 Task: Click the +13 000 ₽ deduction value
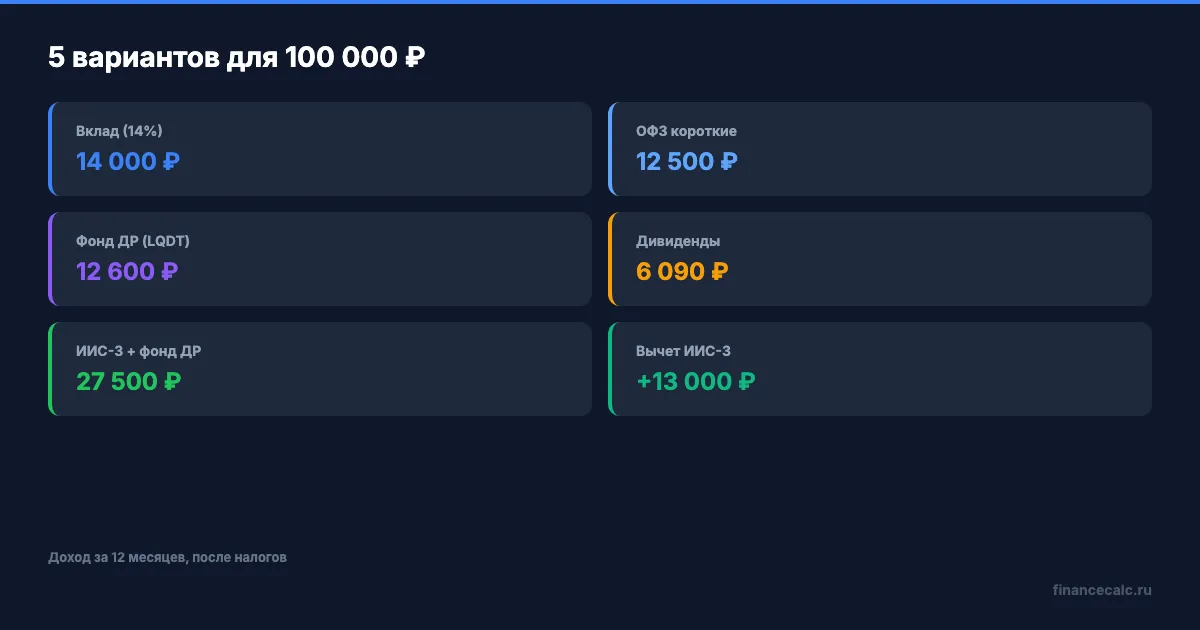pos(695,381)
